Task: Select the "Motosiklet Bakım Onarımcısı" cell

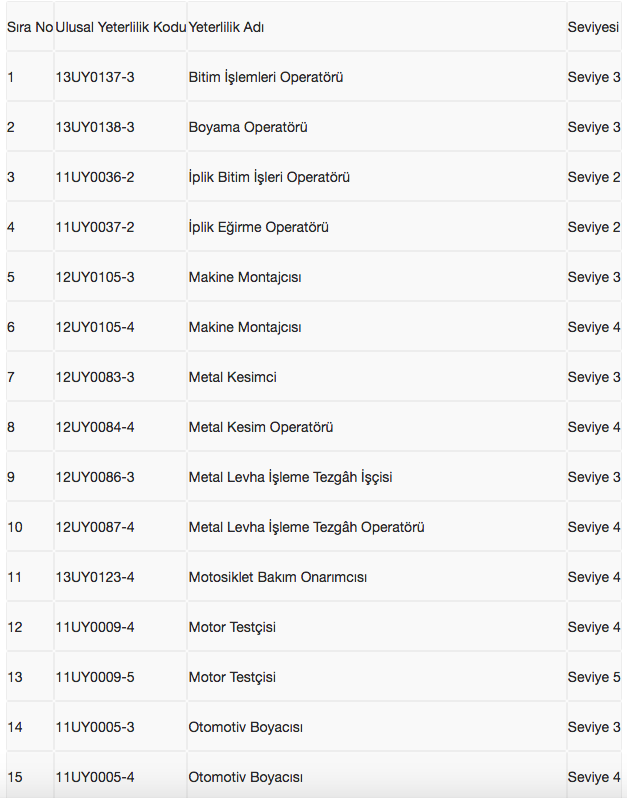Action: 278,577
